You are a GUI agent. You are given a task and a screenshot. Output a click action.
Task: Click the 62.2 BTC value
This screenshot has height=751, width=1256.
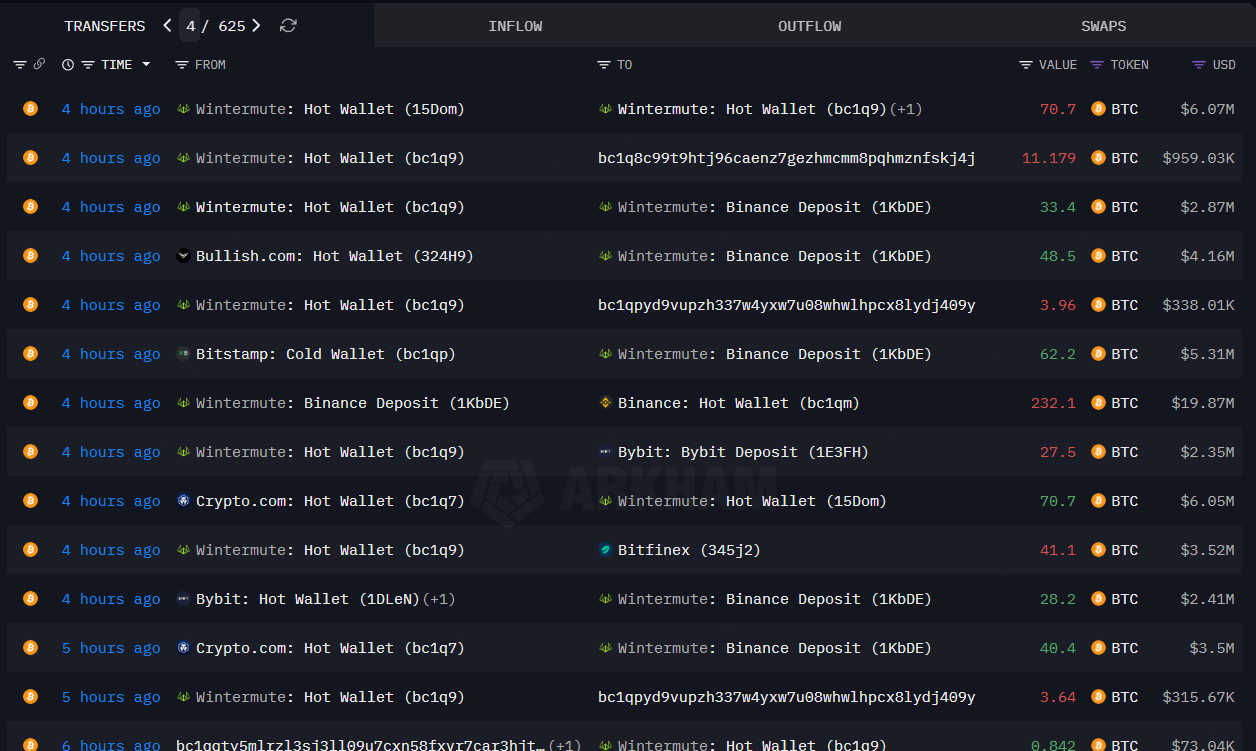1058,354
